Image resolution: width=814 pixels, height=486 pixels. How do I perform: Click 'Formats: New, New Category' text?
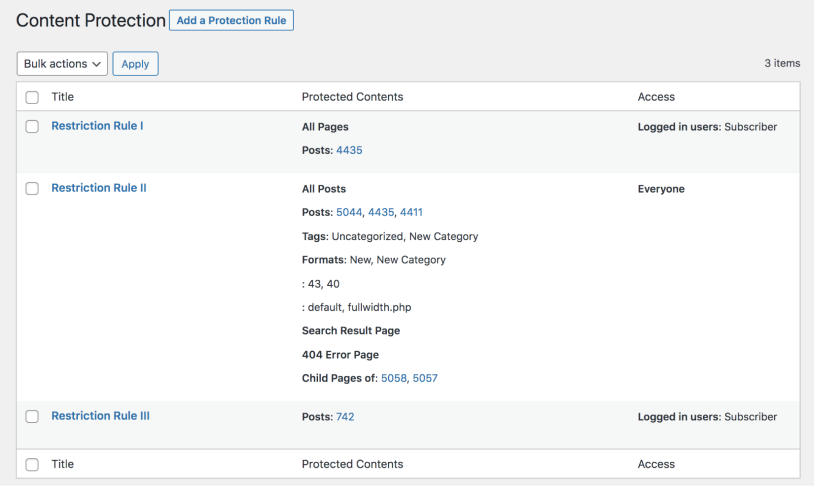[x=374, y=260]
